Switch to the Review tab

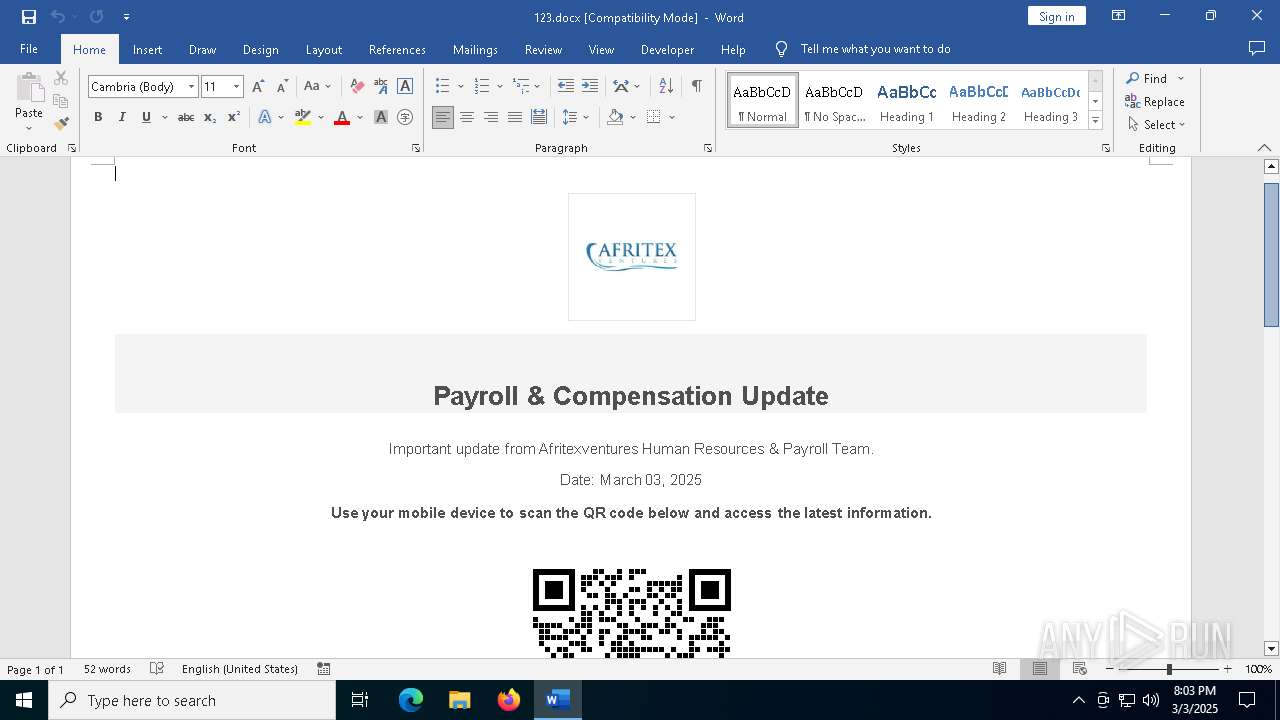coord(543,49)
